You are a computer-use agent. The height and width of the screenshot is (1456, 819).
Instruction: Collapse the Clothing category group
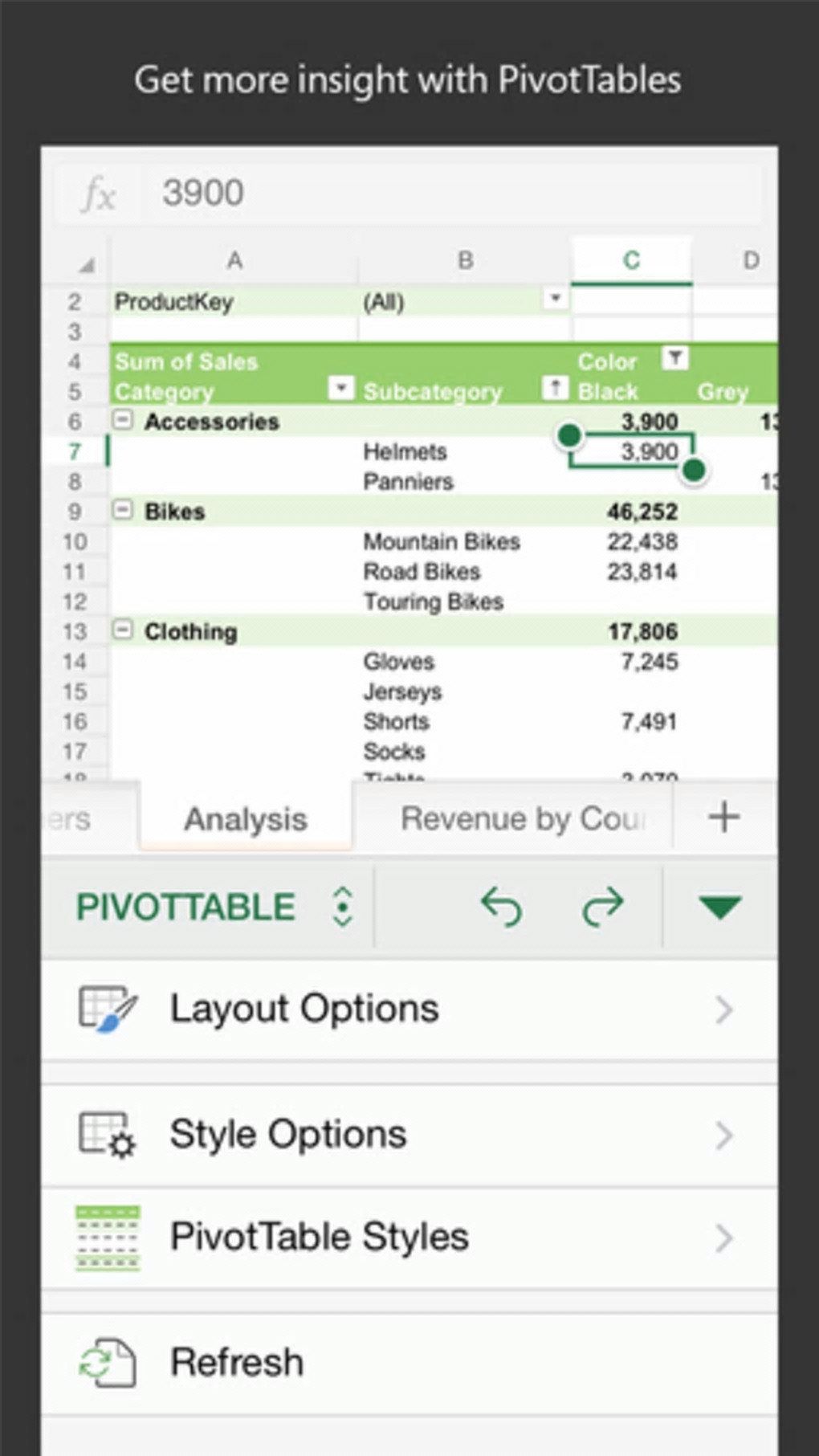[x=123, y=630]
